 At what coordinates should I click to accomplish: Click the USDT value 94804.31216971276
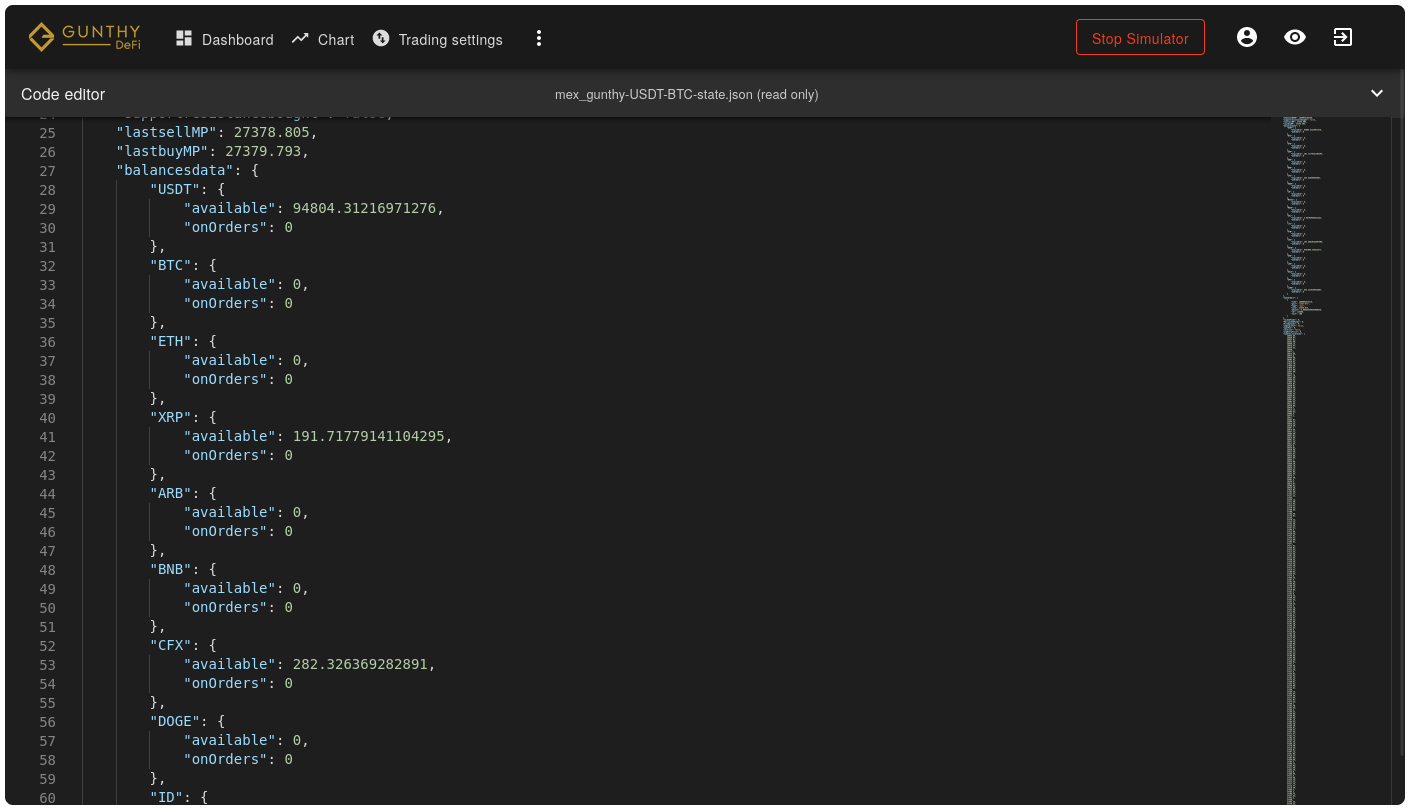click(364, 209)
